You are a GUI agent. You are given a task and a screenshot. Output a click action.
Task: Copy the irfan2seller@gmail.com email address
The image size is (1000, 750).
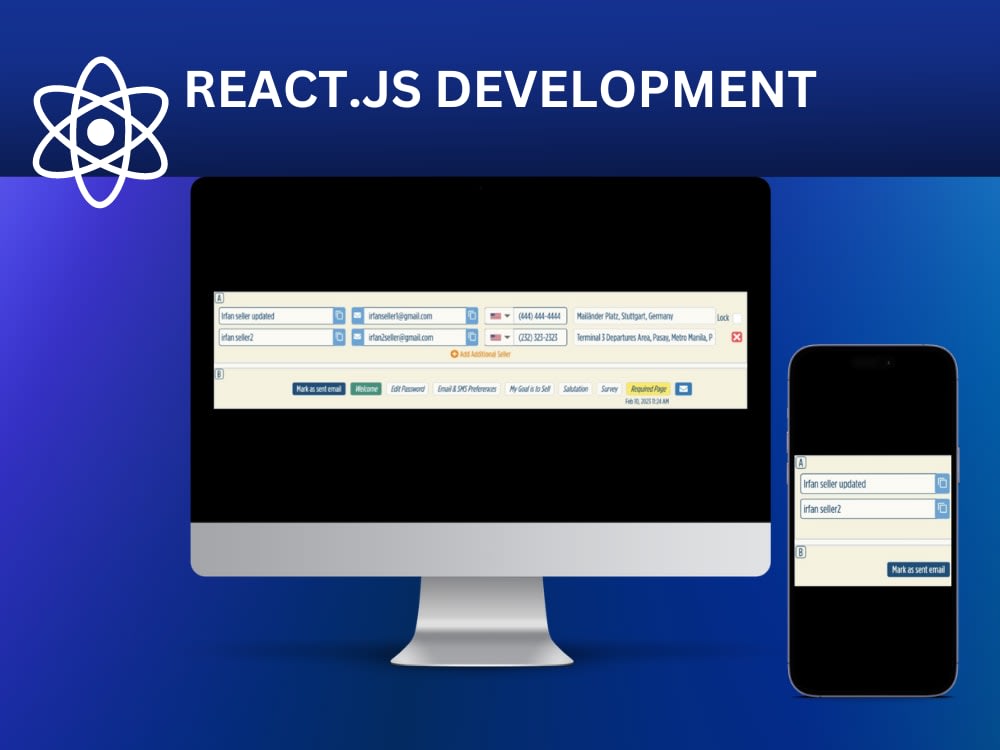click(x=472, y=337)
